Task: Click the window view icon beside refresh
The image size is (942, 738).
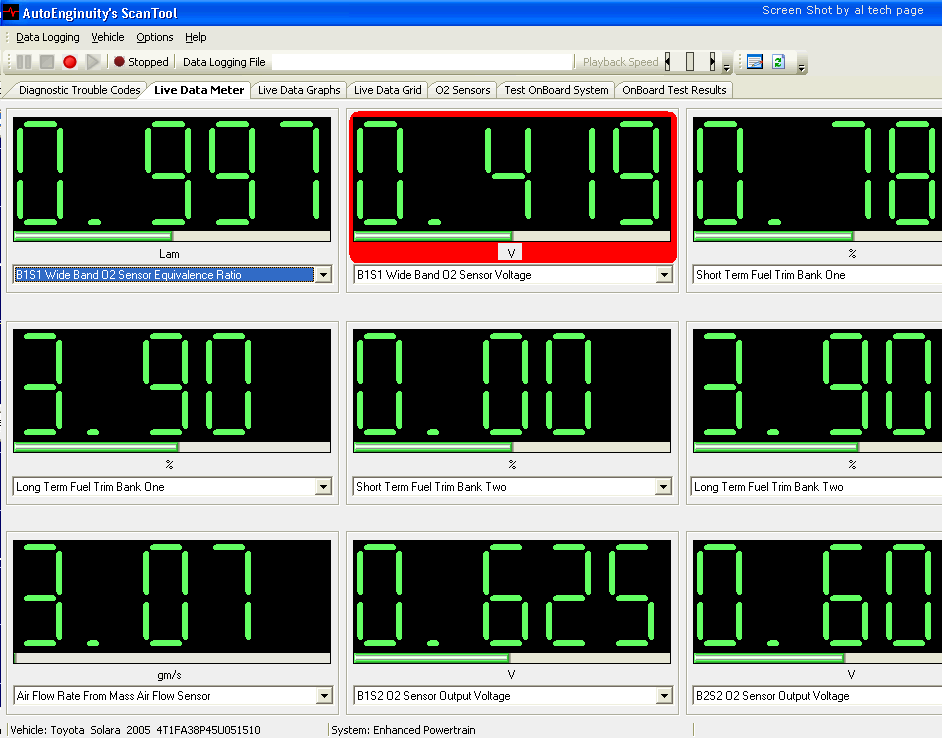Action: pos(754,62)
